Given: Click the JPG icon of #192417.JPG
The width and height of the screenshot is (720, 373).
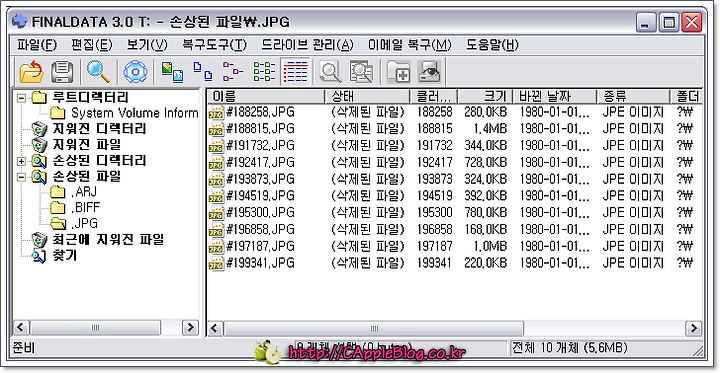Looking at the screenshot, I should 216,163.
